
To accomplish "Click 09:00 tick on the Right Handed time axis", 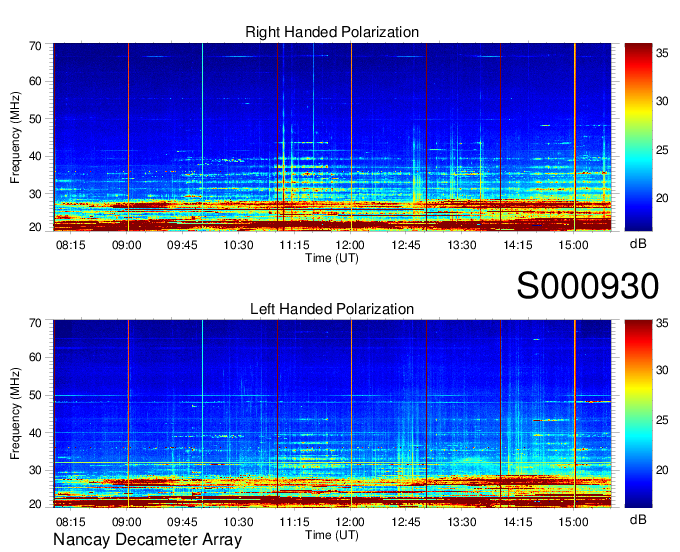I will click(127, 245).
